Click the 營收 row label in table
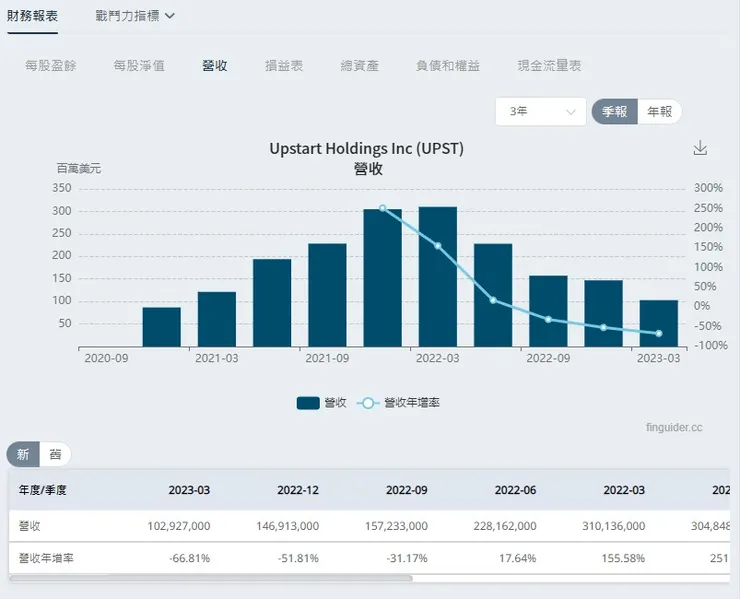Image resolution: width=740 pixels, height=599 pixels. pos(29,526)
